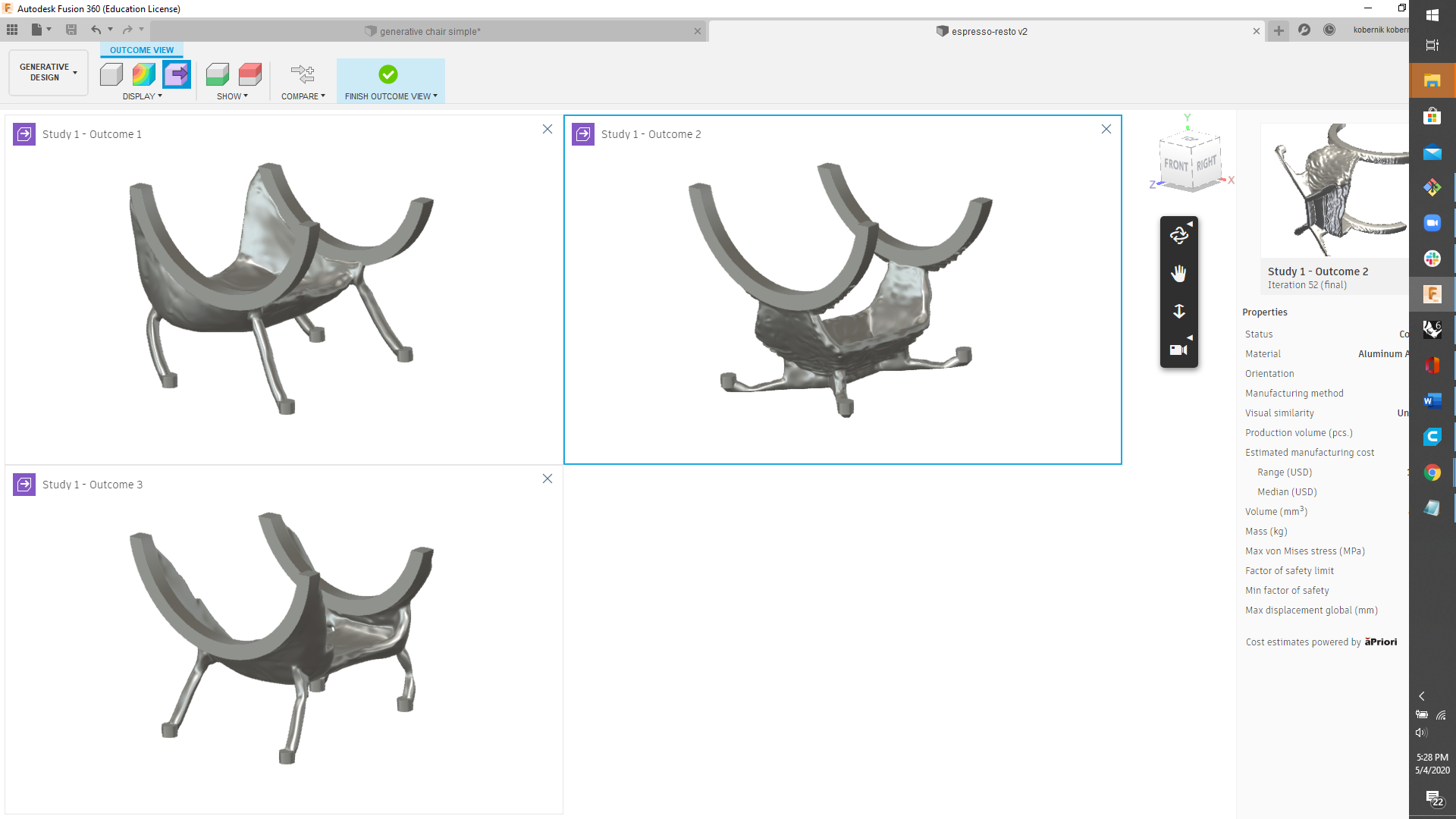Toggle the FRONT face on the ViewCube
The width and height of the screenshot is (1456, 819).
coord(1177,162)
